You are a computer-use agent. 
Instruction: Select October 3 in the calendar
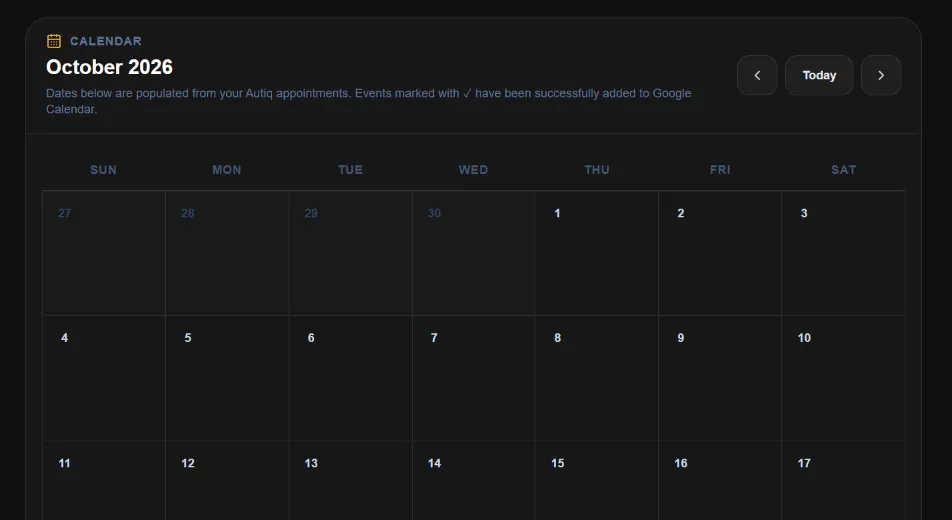coord(843,253)
